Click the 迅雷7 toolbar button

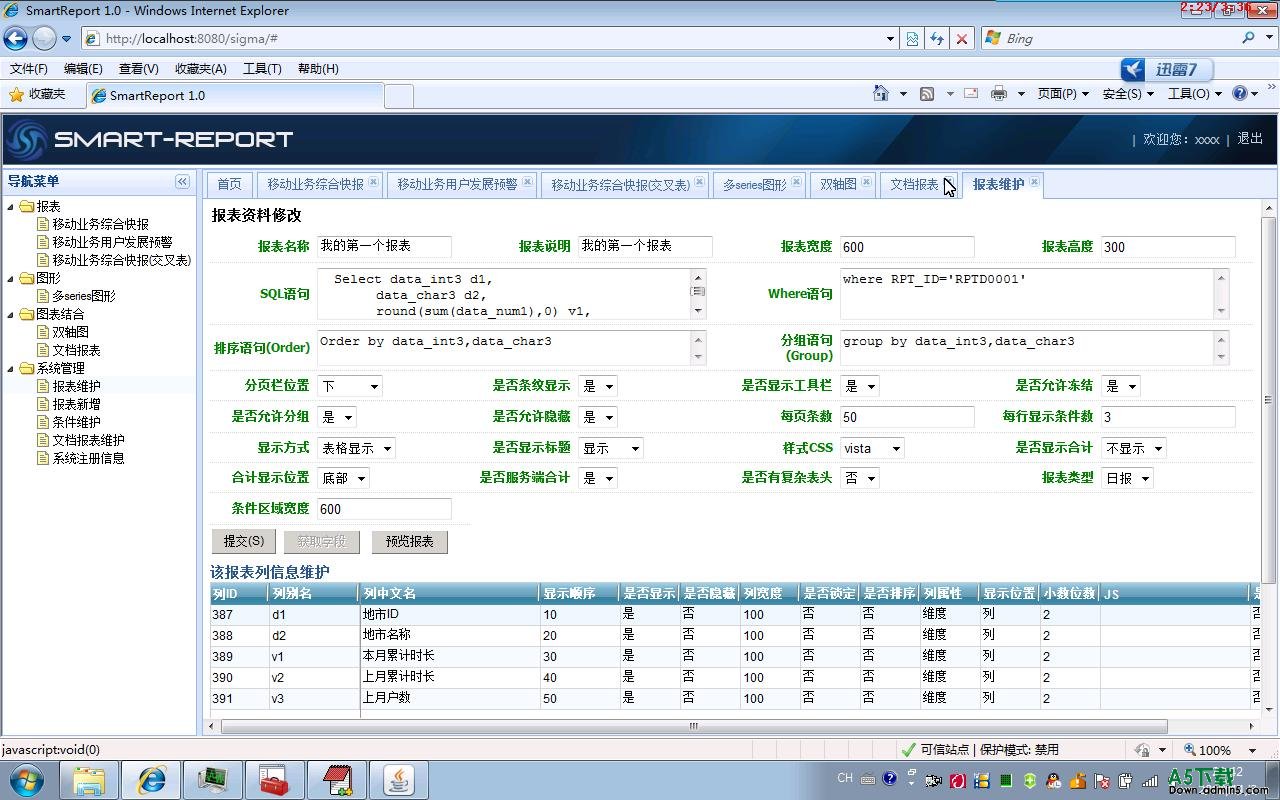pos(1166,69)
